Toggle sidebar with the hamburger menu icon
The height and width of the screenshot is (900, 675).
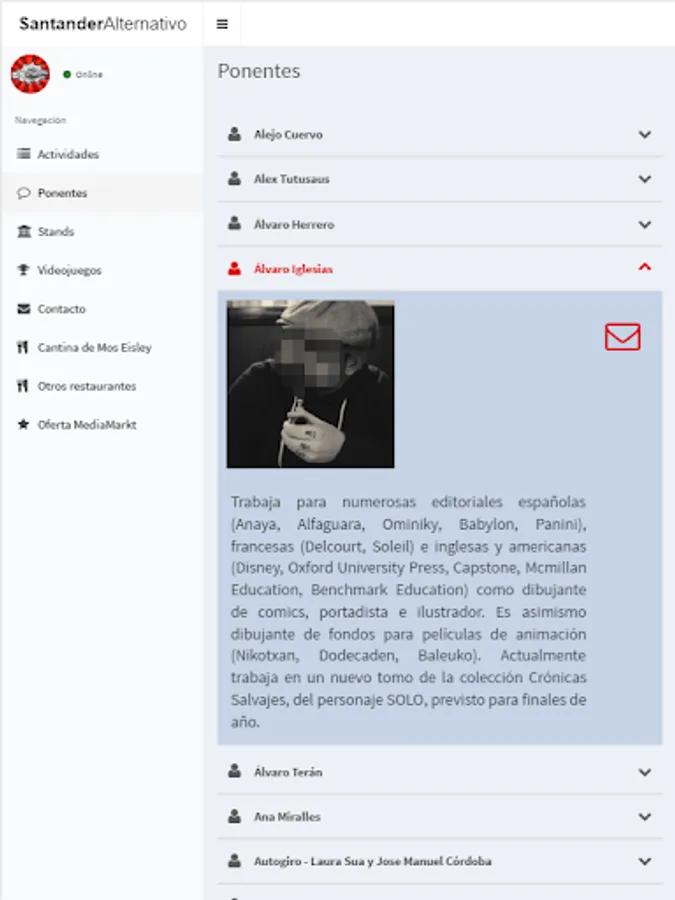click(x=222, y=24)
